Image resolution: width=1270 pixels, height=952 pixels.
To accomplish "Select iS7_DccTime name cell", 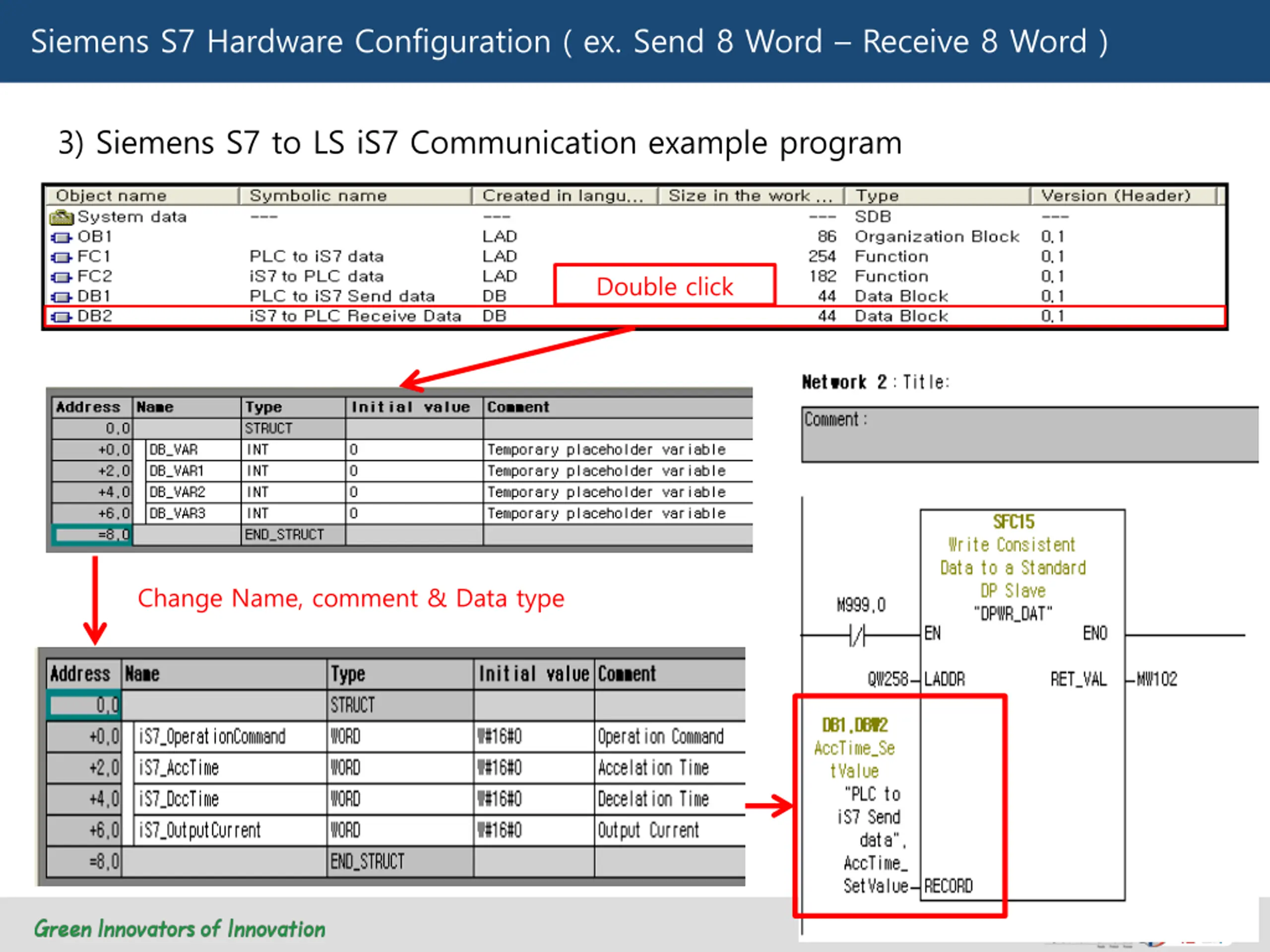I will click(230, 799).
